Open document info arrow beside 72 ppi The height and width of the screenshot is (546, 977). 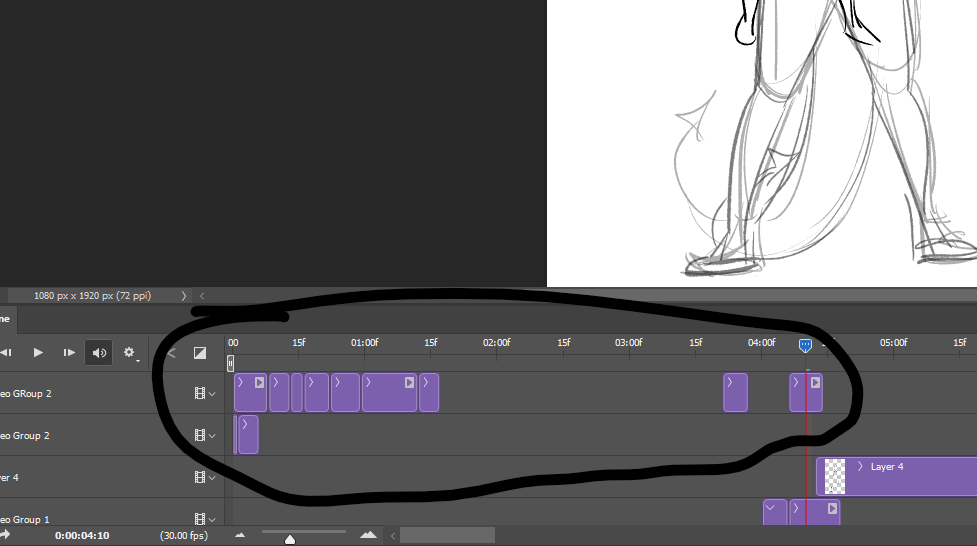[x=184, y=296]
